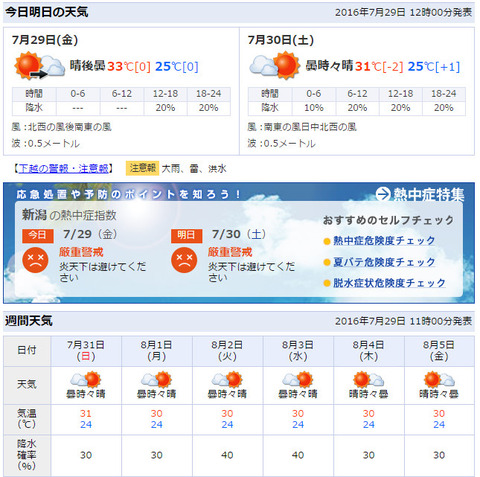
Task: Click the weather icon for 7月31日
Action: click(x=86, y=380)
